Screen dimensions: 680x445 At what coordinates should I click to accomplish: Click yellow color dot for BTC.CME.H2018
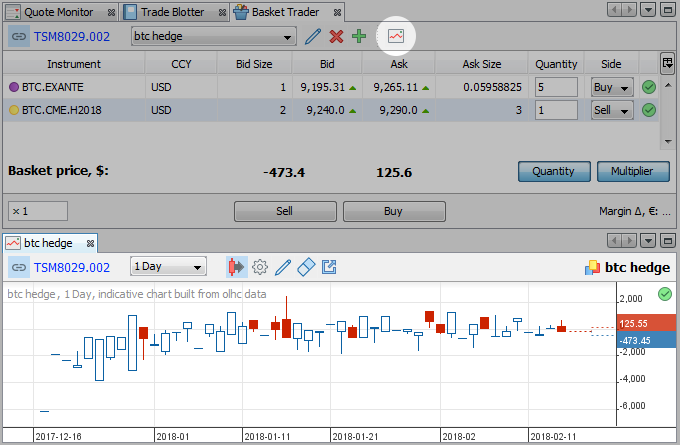tap(13, 110)
